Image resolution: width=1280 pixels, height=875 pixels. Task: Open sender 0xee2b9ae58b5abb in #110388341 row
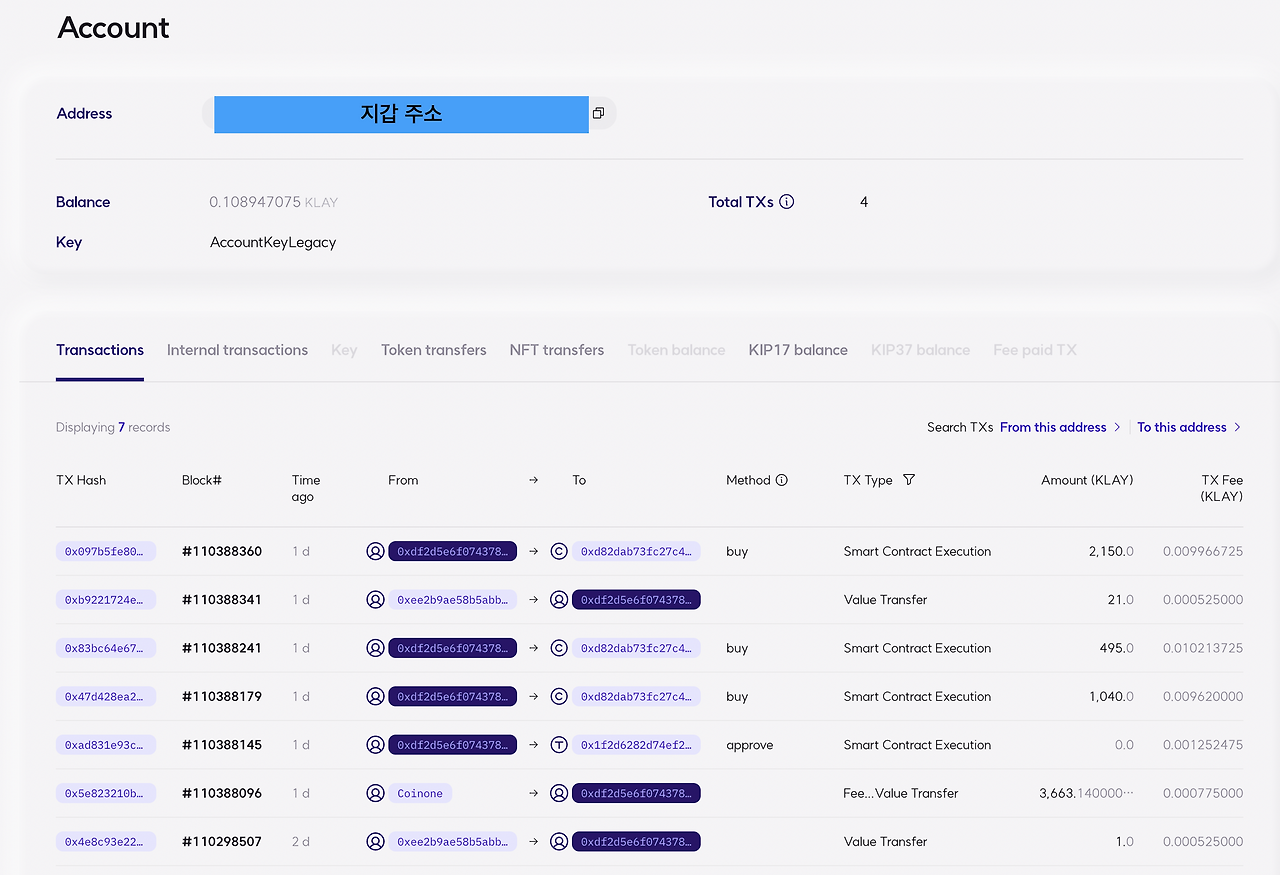click(453, 600)
